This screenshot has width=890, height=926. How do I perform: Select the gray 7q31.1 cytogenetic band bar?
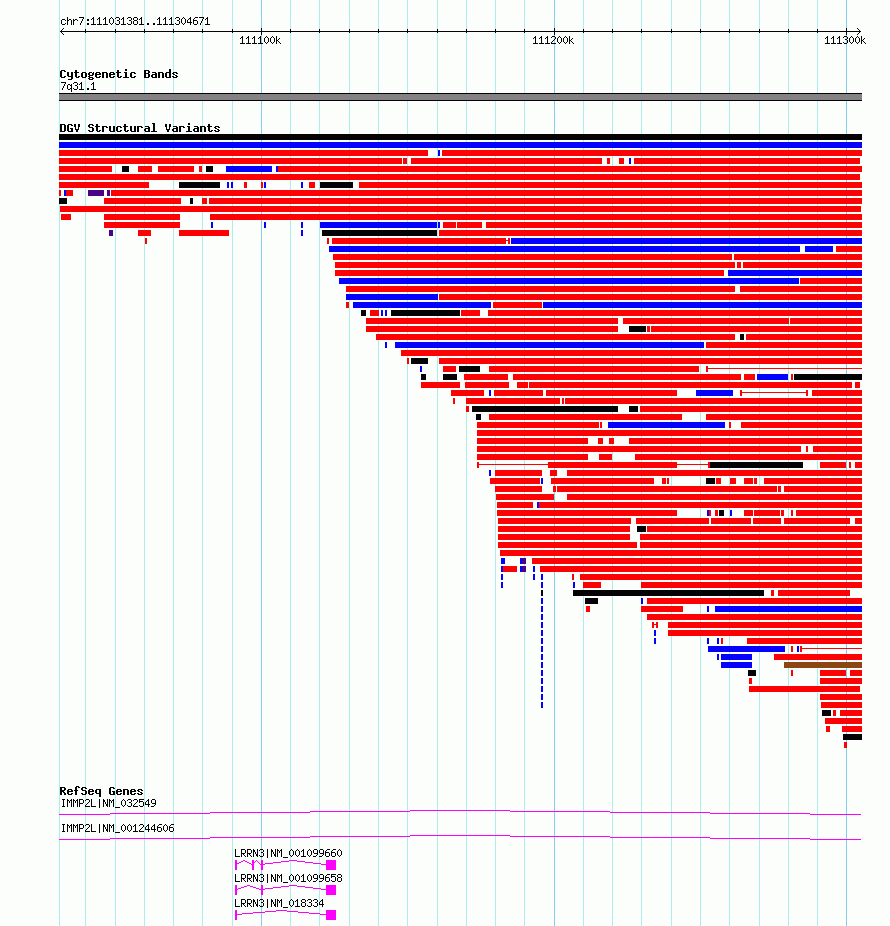tap(460, 97)
